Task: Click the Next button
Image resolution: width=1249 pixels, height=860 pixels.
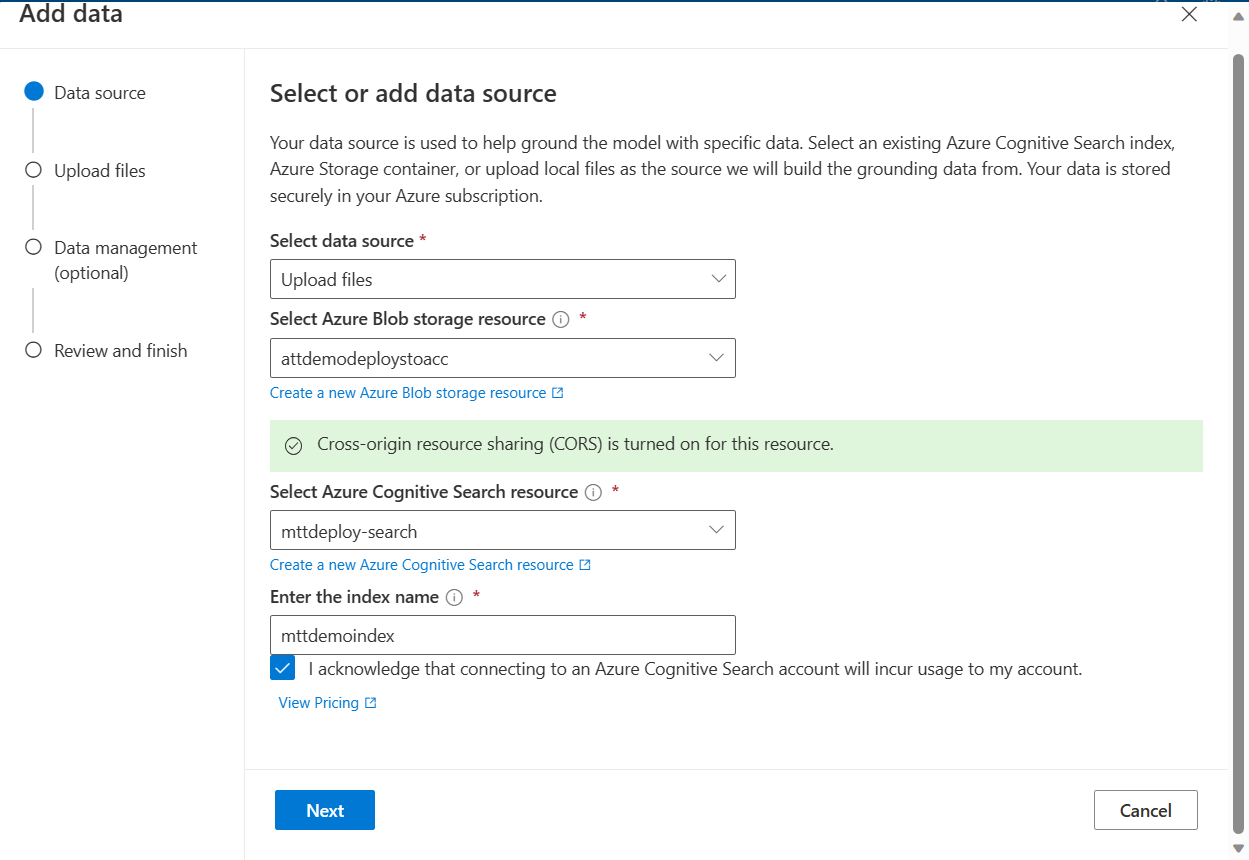Action: (x=324, y=810)
